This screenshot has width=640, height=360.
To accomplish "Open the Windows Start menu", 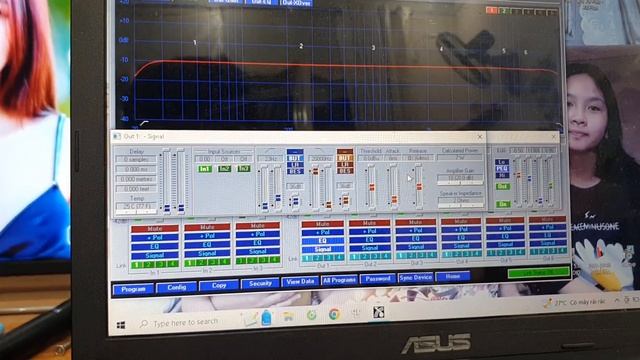I will pos(121,325).
